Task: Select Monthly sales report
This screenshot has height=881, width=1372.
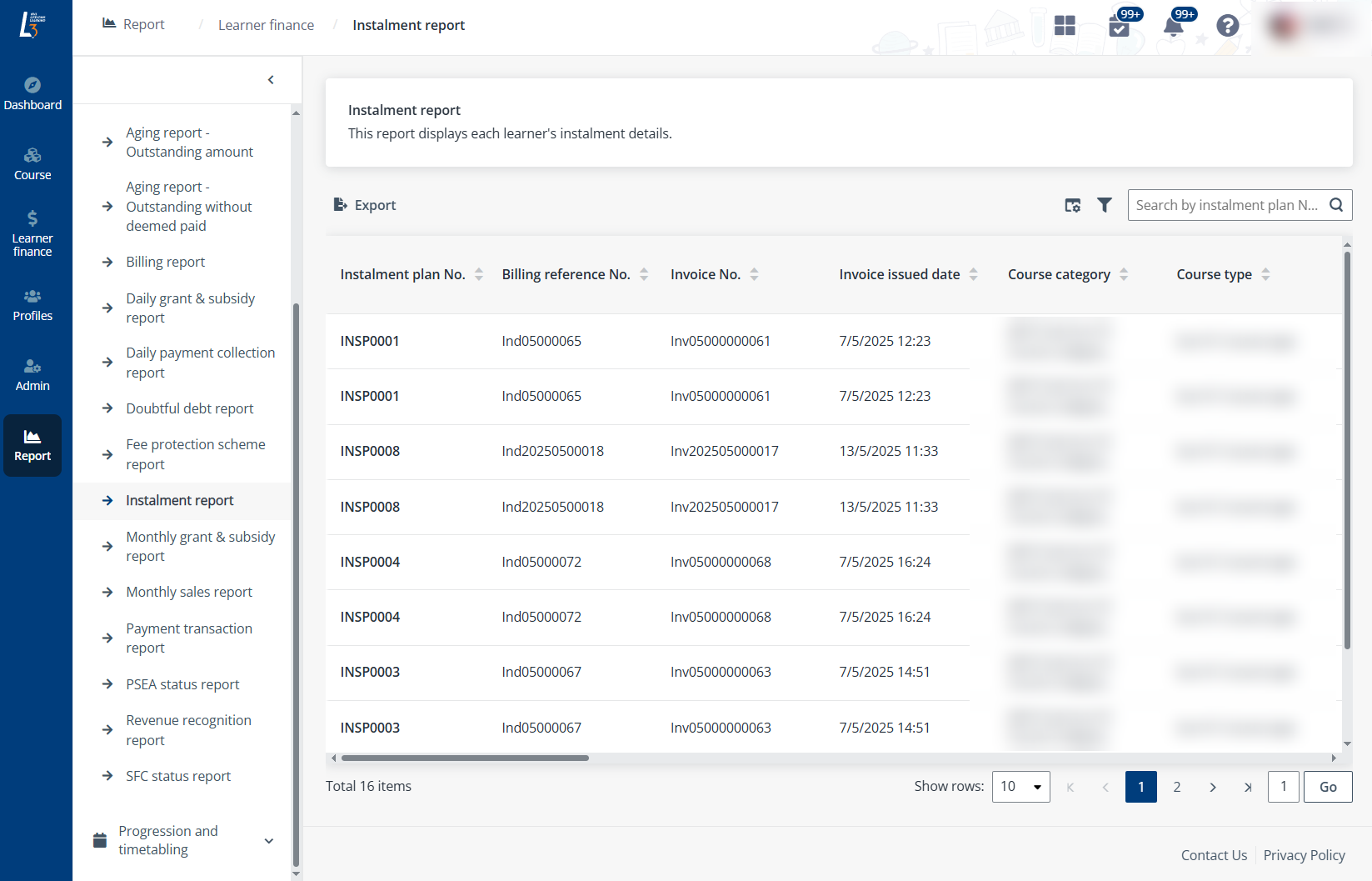Action: tap(189, 592)
